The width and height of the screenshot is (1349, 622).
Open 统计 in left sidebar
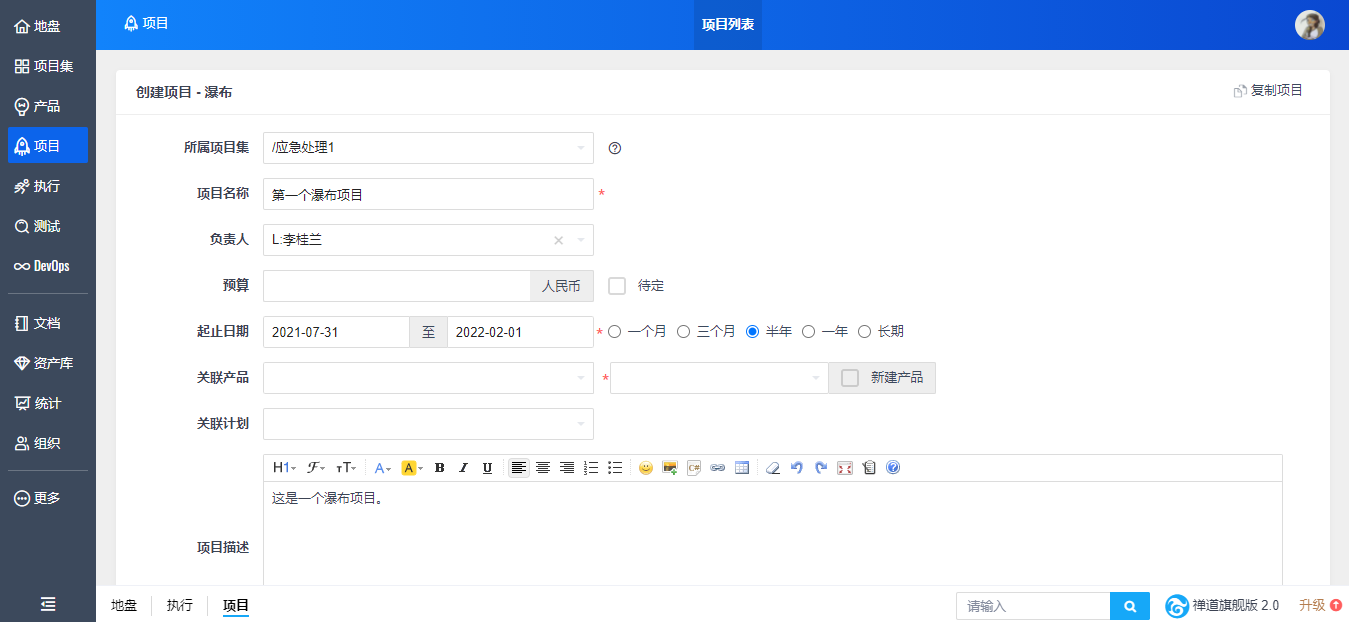[x=48, y=403]
